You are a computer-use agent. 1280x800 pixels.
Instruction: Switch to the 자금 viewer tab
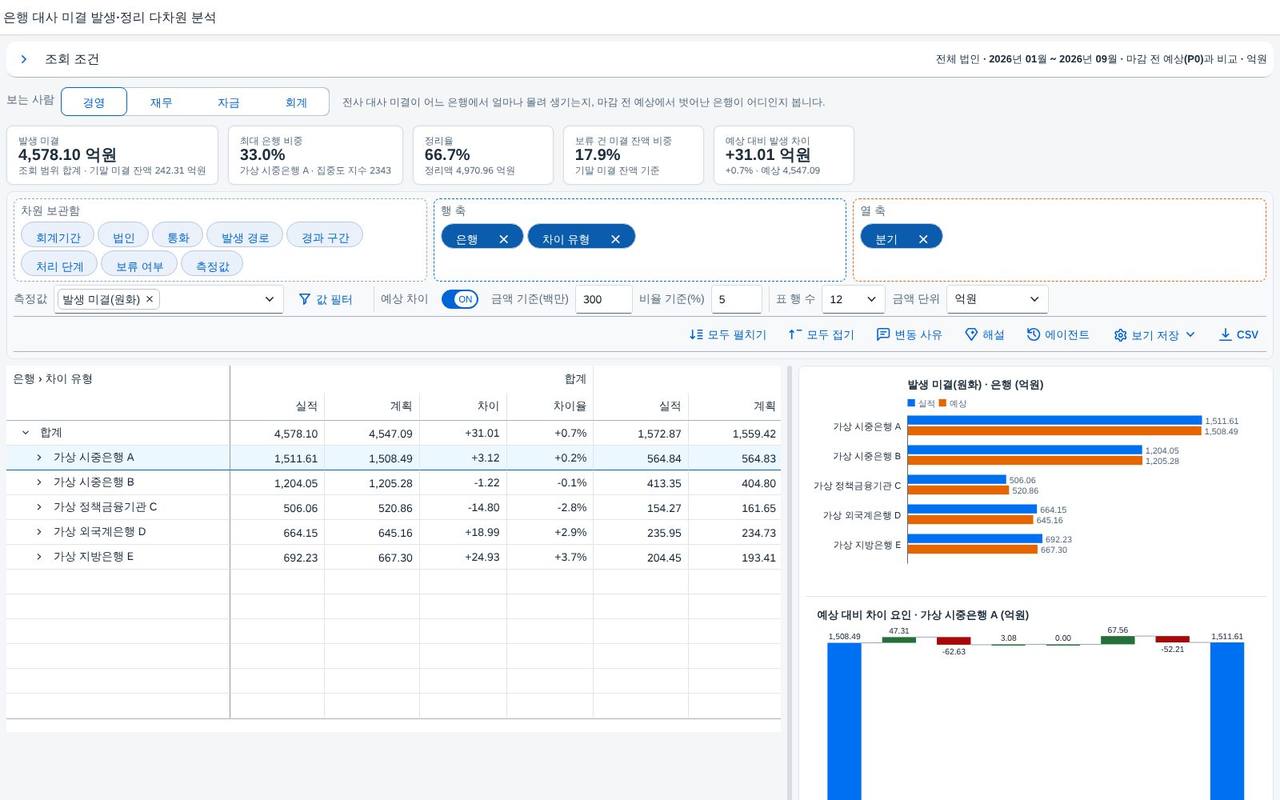click(x=228, y=102)
